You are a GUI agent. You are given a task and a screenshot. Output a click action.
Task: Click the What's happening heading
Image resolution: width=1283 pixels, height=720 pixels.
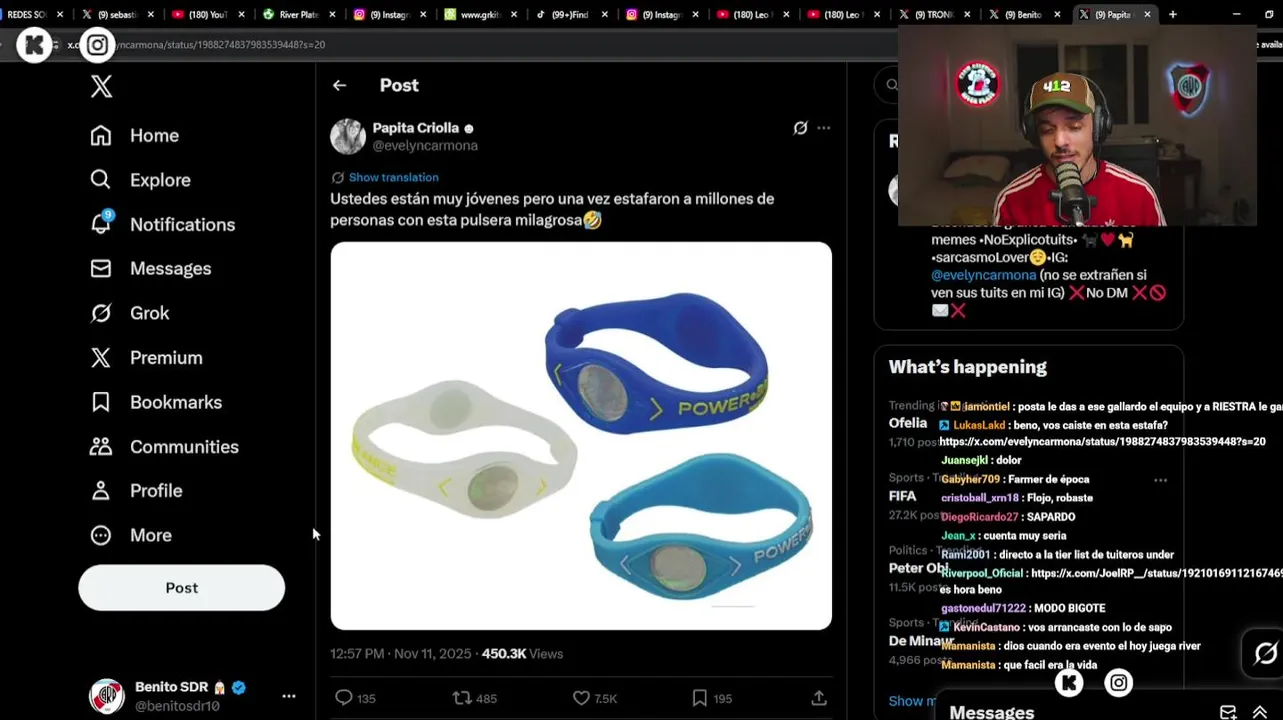968,367
